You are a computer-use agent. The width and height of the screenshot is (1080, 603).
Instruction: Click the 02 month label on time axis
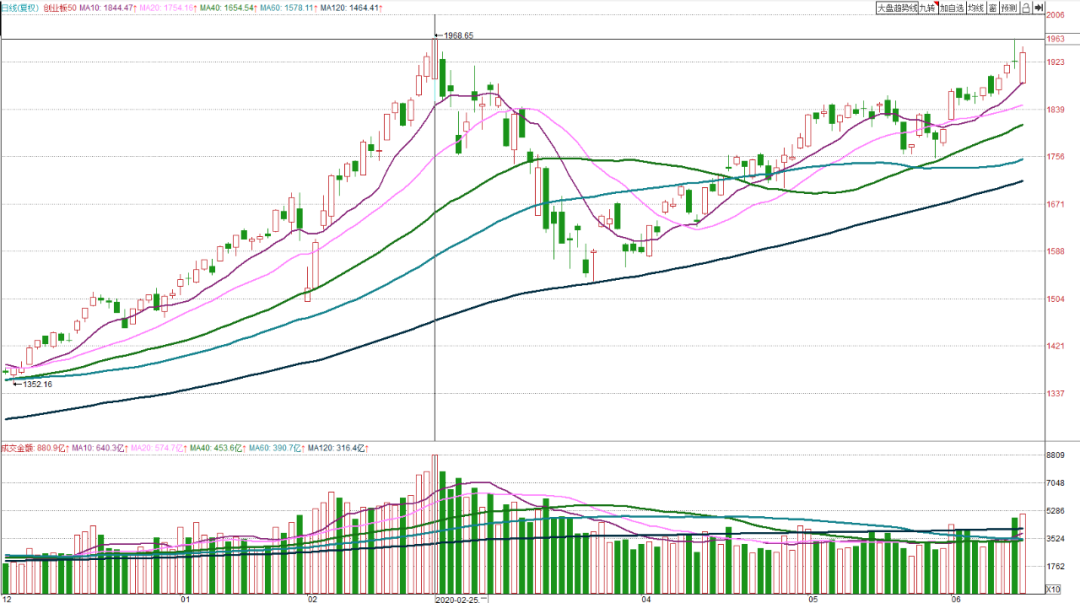click(313, 599)
